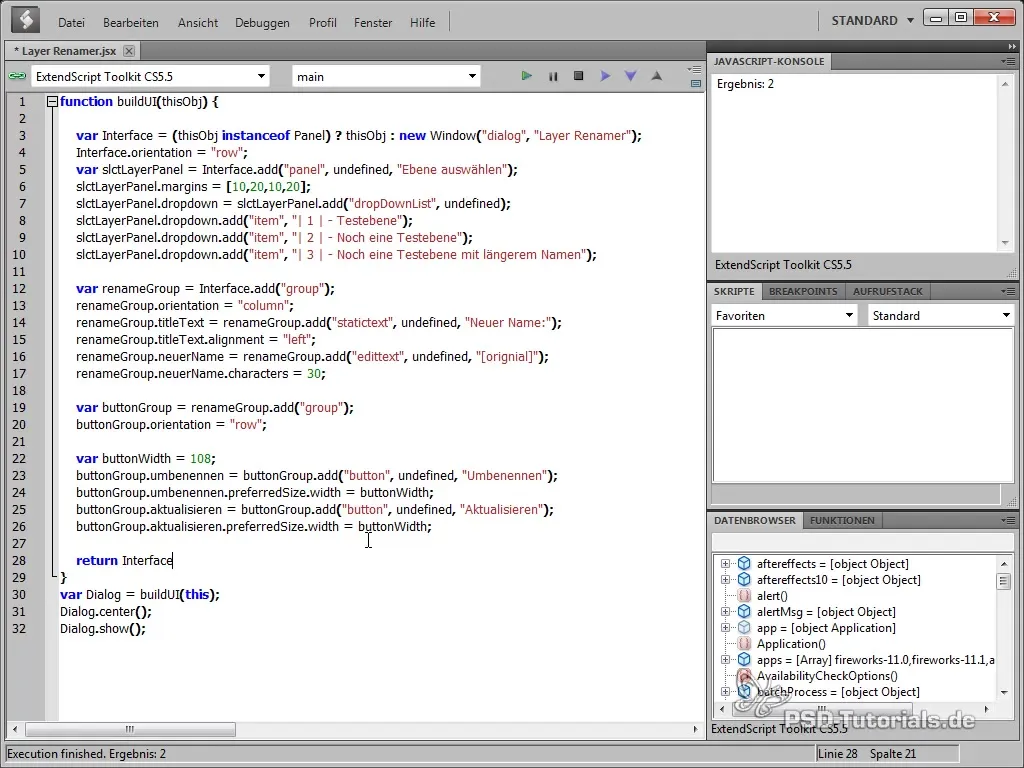1024x768 pixels.
Task: Select the Datenbrowser tab
Action: 755,520
